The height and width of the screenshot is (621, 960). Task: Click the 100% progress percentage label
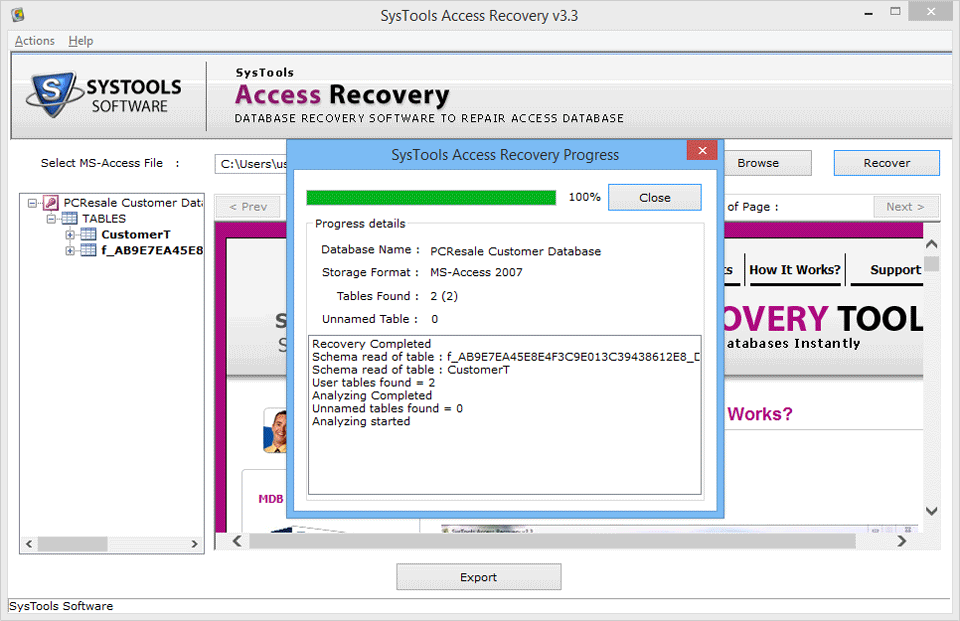pos(584,197)
